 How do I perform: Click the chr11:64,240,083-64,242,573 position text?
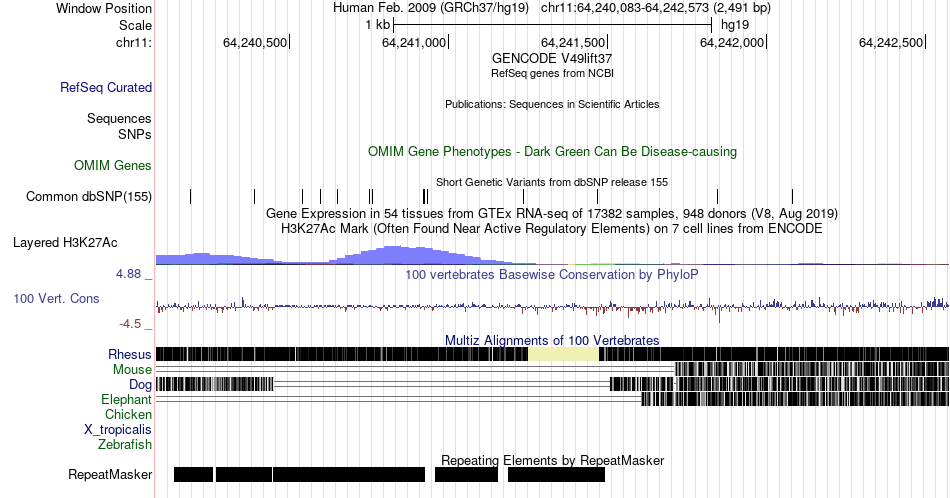point(656,8)
